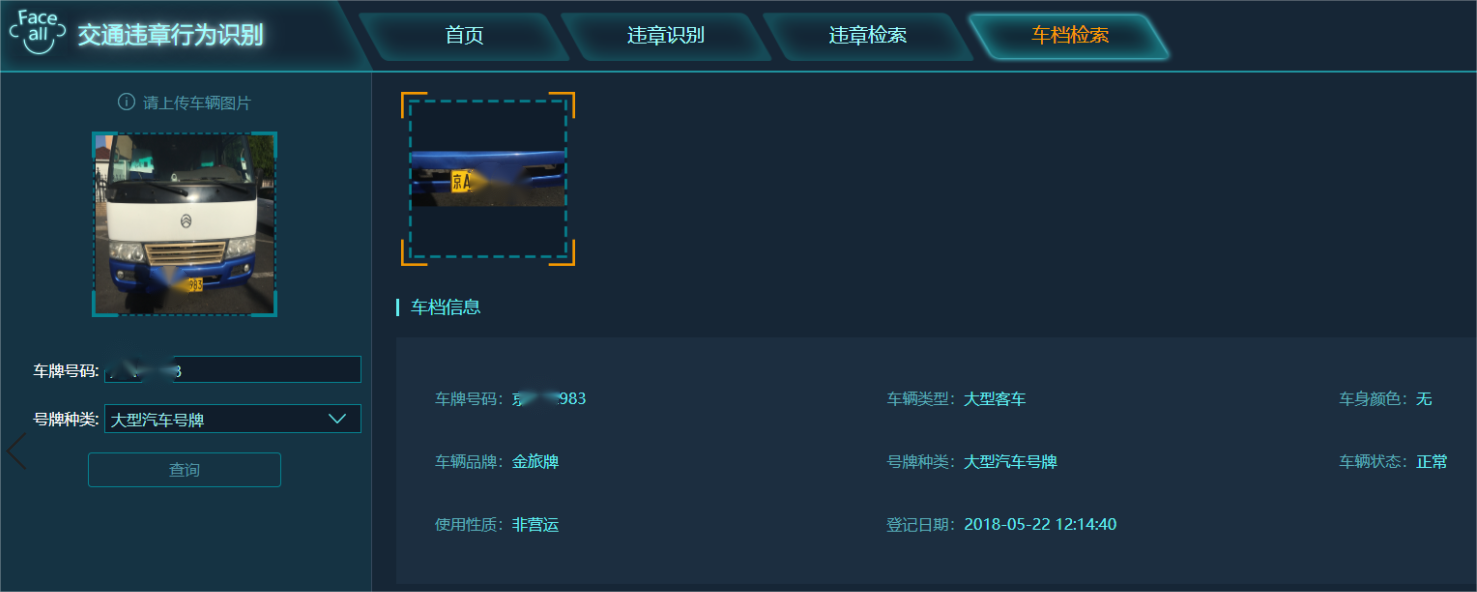Click the 车档信息 section header
The height and width of the screenshot is (592, 1477).
446,307
